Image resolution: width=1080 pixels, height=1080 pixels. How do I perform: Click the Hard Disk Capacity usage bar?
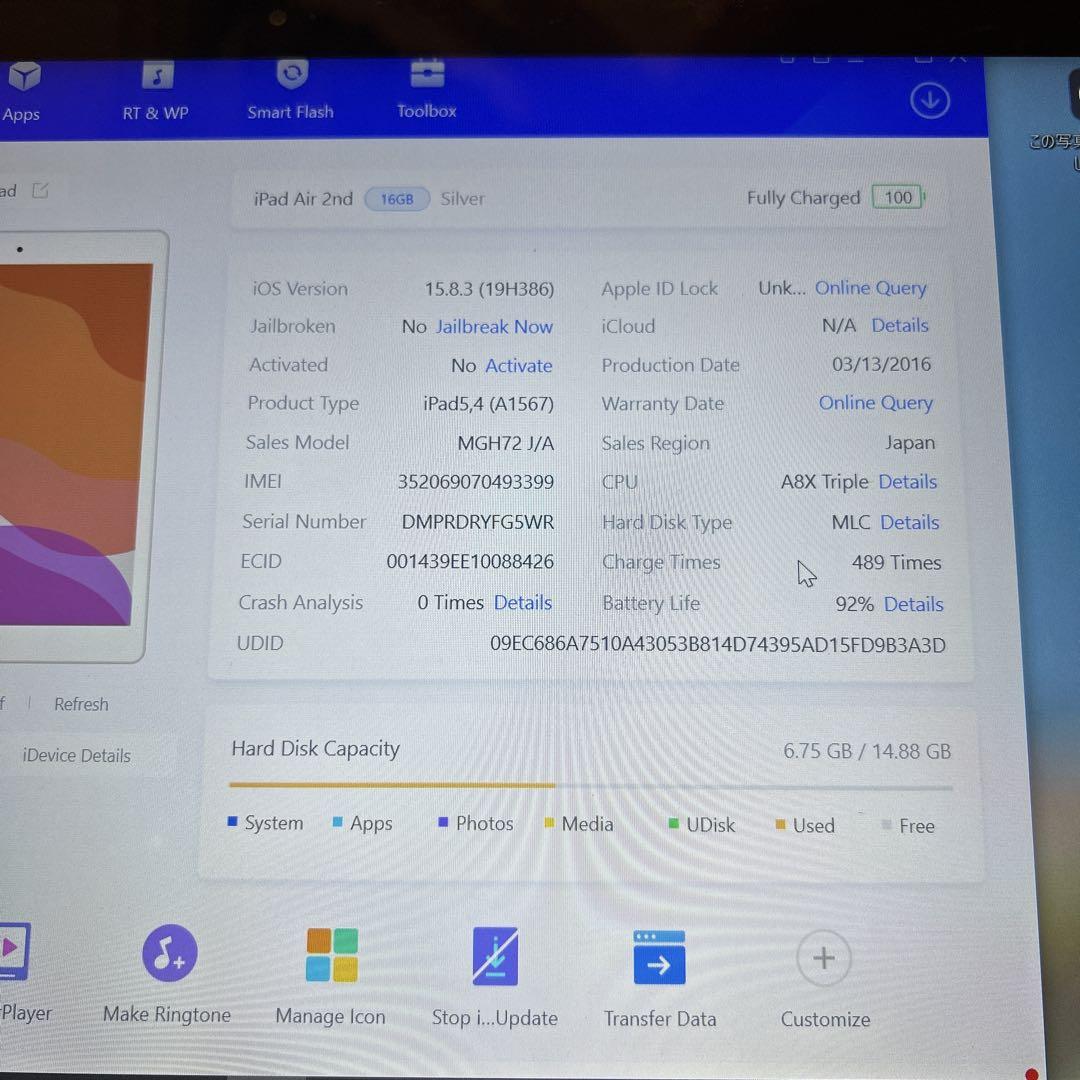pos(591,785)
